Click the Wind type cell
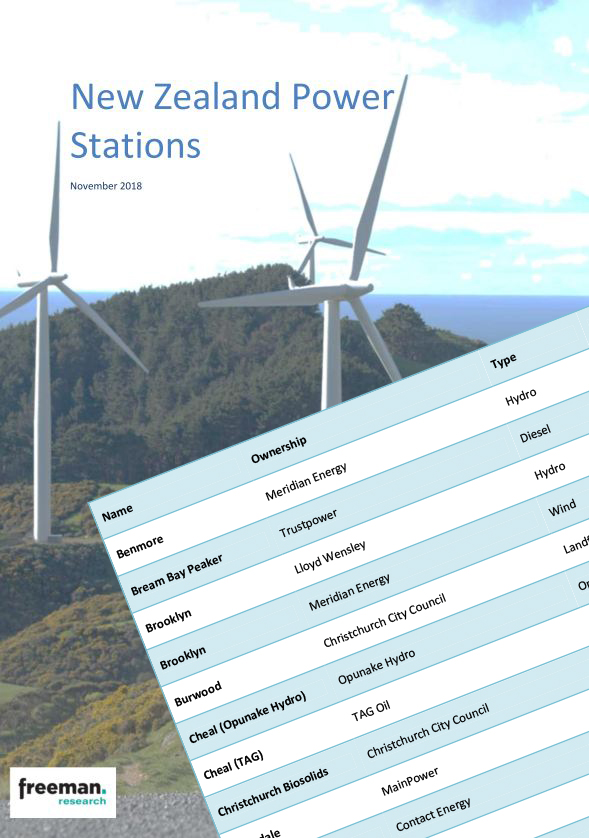This screenshot has width=589, height=838. coord(562,508)
